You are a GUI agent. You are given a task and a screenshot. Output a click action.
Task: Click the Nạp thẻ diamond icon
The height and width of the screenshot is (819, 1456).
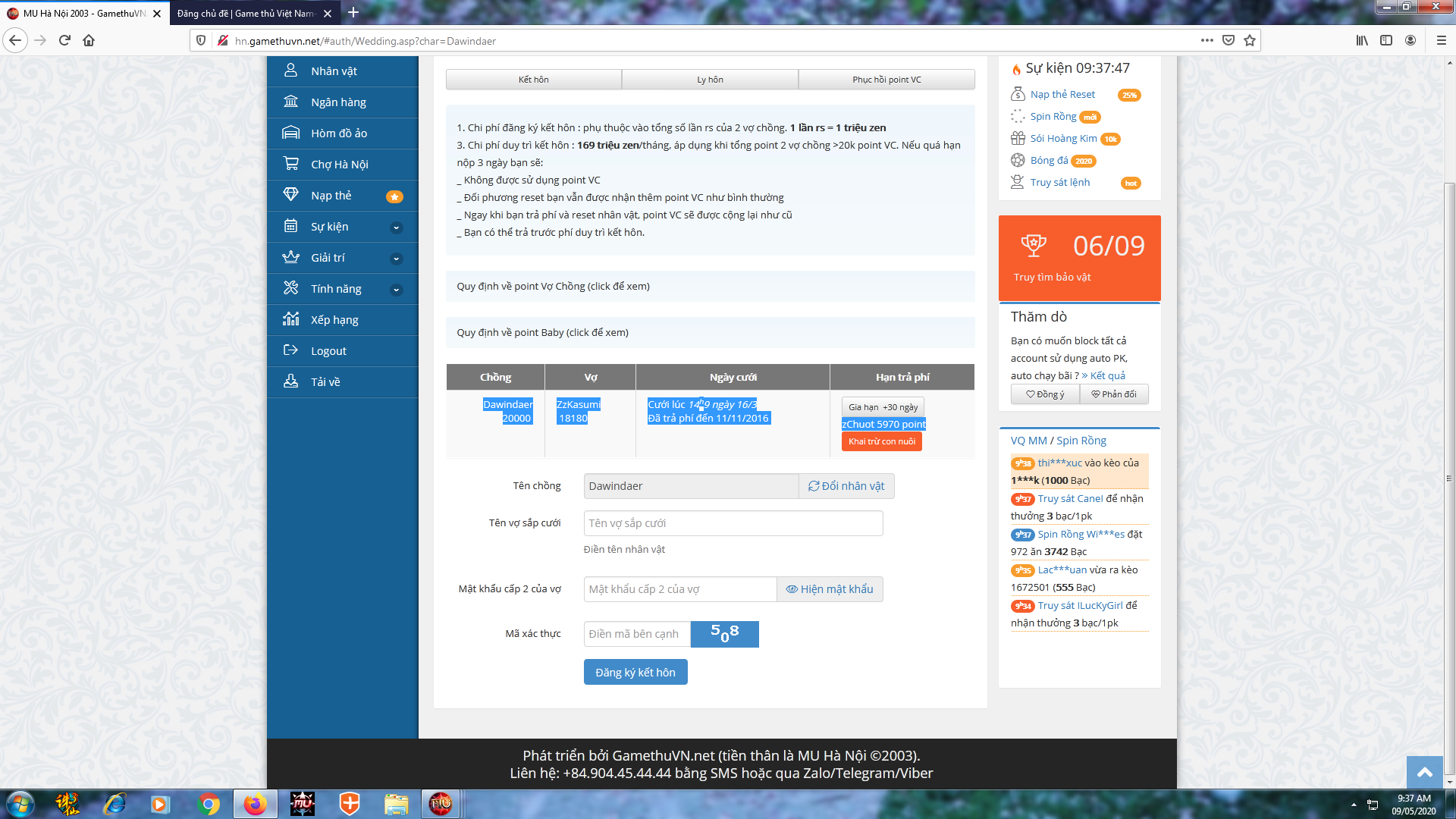point(290,195)
